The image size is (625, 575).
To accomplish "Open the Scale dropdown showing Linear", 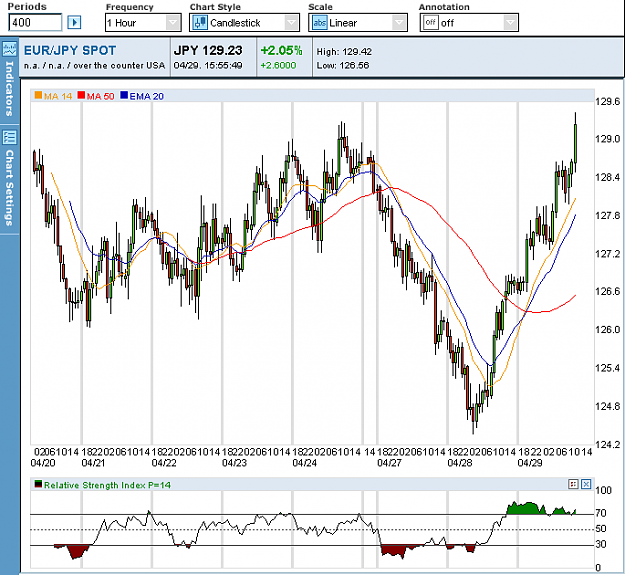I will click(x=358, y=23).
